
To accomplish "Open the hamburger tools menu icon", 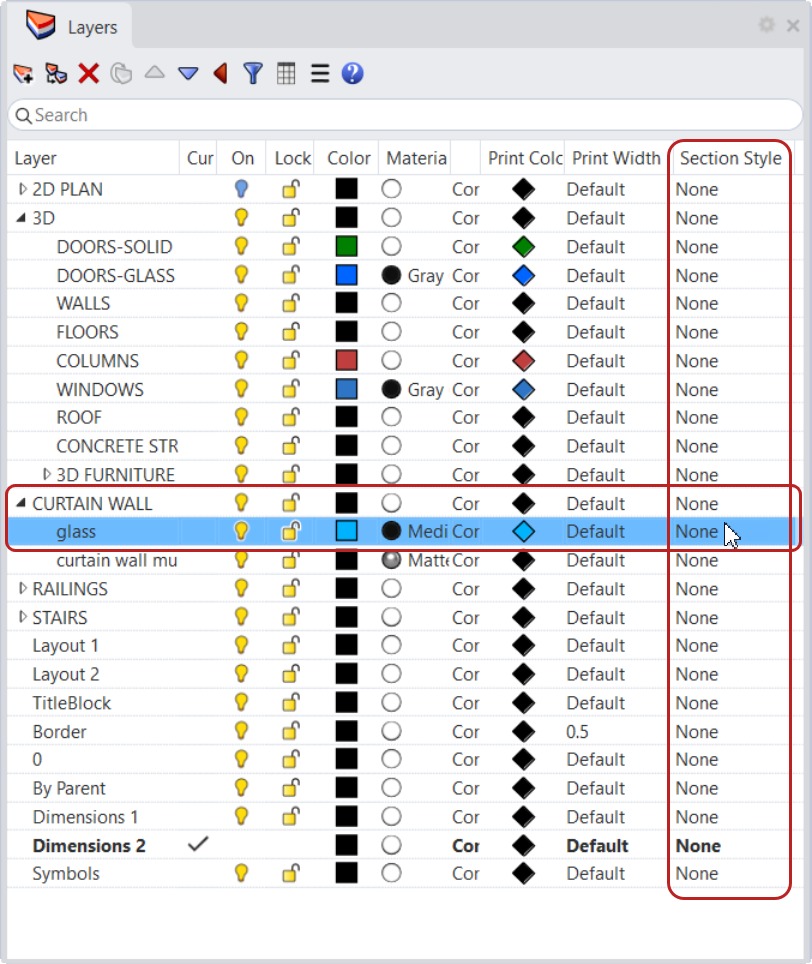I will [x=320, y=73].
